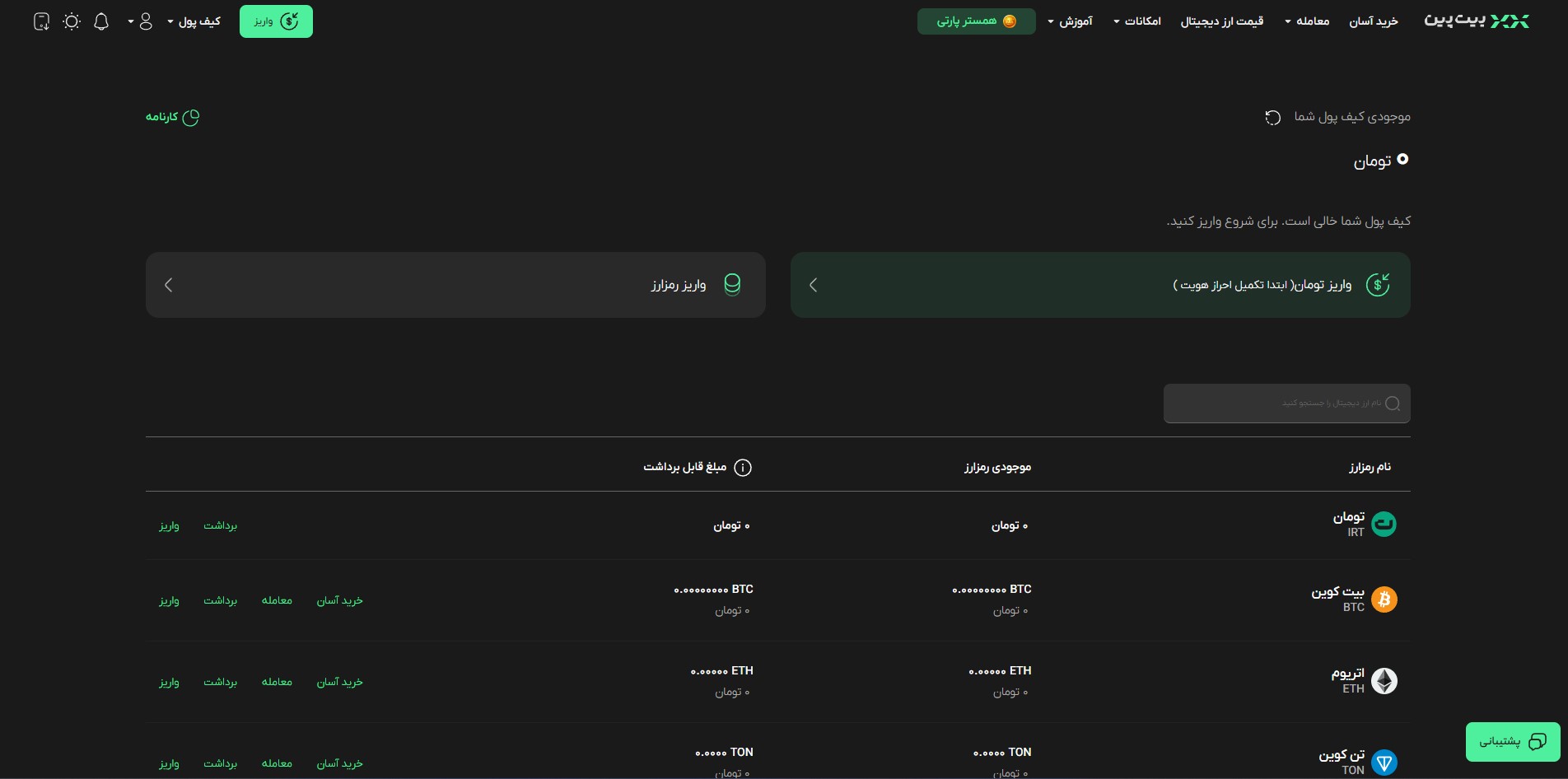Viewport: 1568px width, 779px height.
Task: Open خرید آسان from top navigation
Action: pyautogui.click(x=1374, y=21)
